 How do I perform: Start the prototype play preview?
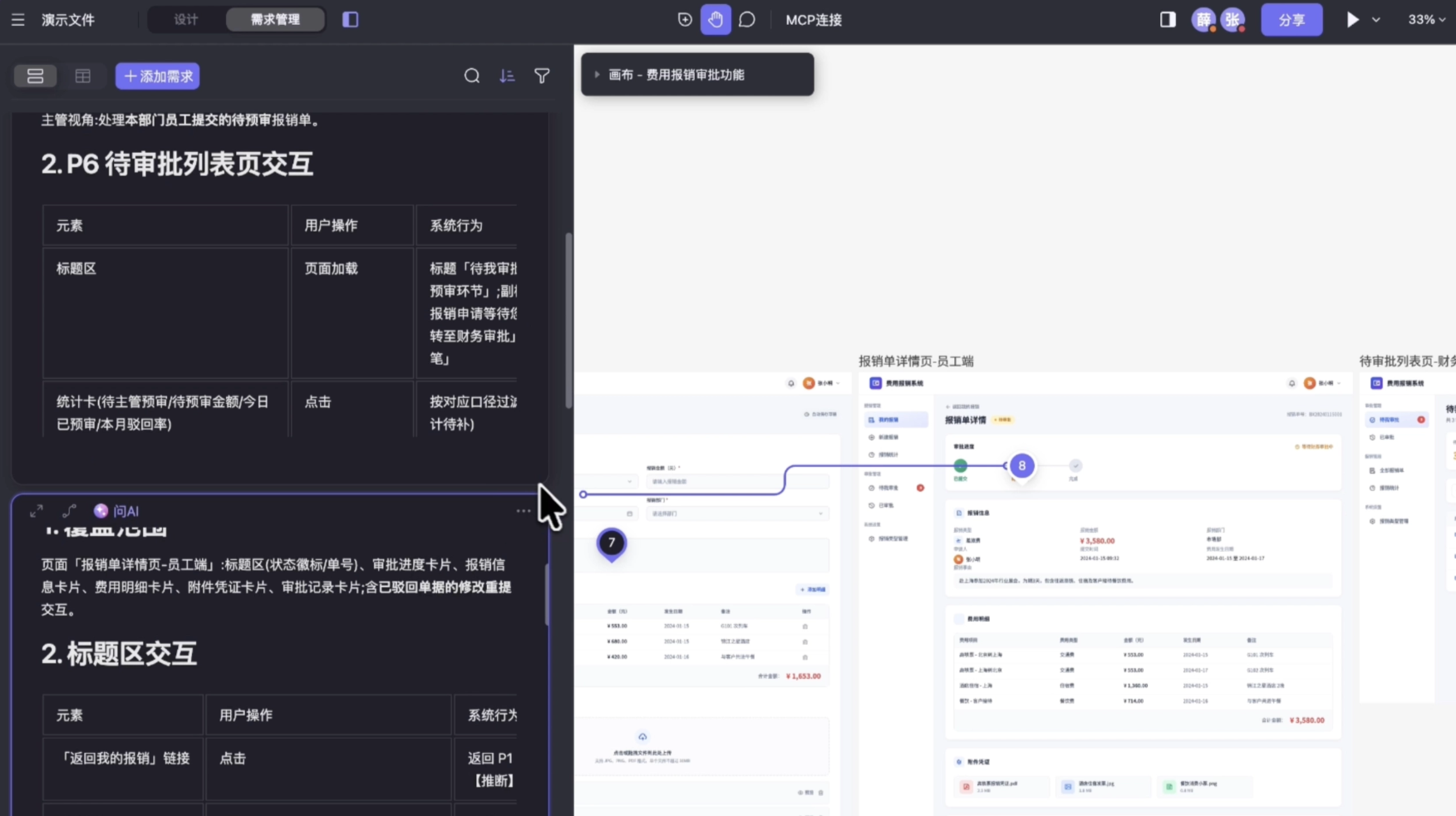[x=1352, y=19]
